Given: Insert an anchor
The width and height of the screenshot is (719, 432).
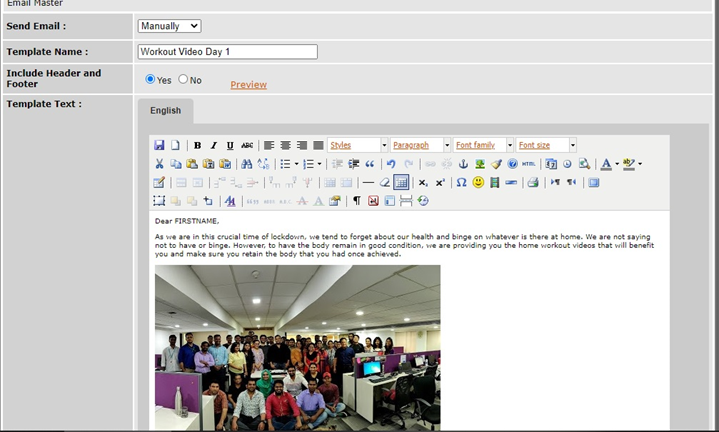Looking at the screenshot, I should coord(464,164).
